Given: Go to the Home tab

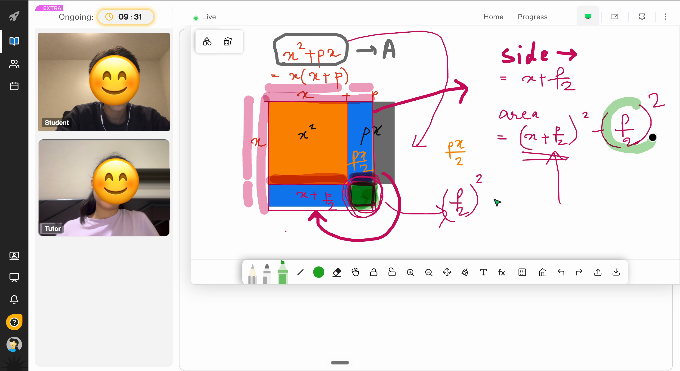Looking at the screenshot, I should pyautogui.click(x=494, y=17).
